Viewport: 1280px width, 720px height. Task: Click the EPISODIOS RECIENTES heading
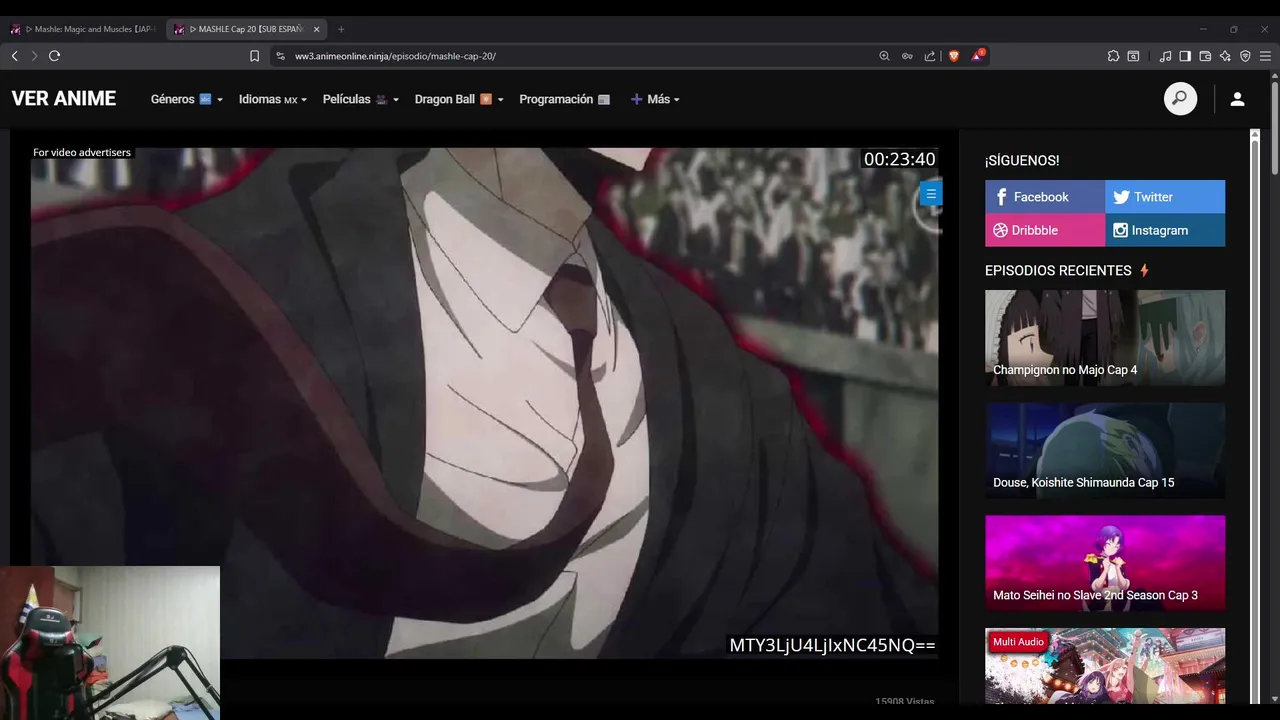1058,271
